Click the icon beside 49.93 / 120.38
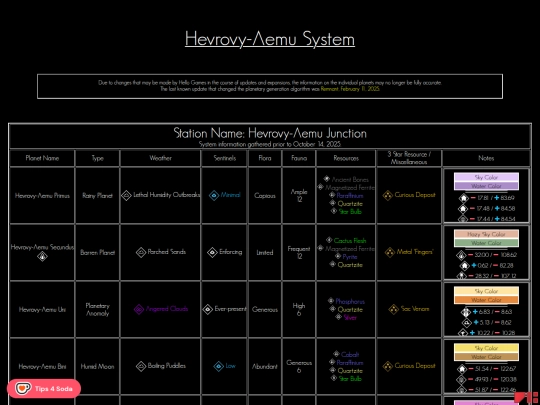The width and height of the screenshot is (540, 405). coord(462,380)
